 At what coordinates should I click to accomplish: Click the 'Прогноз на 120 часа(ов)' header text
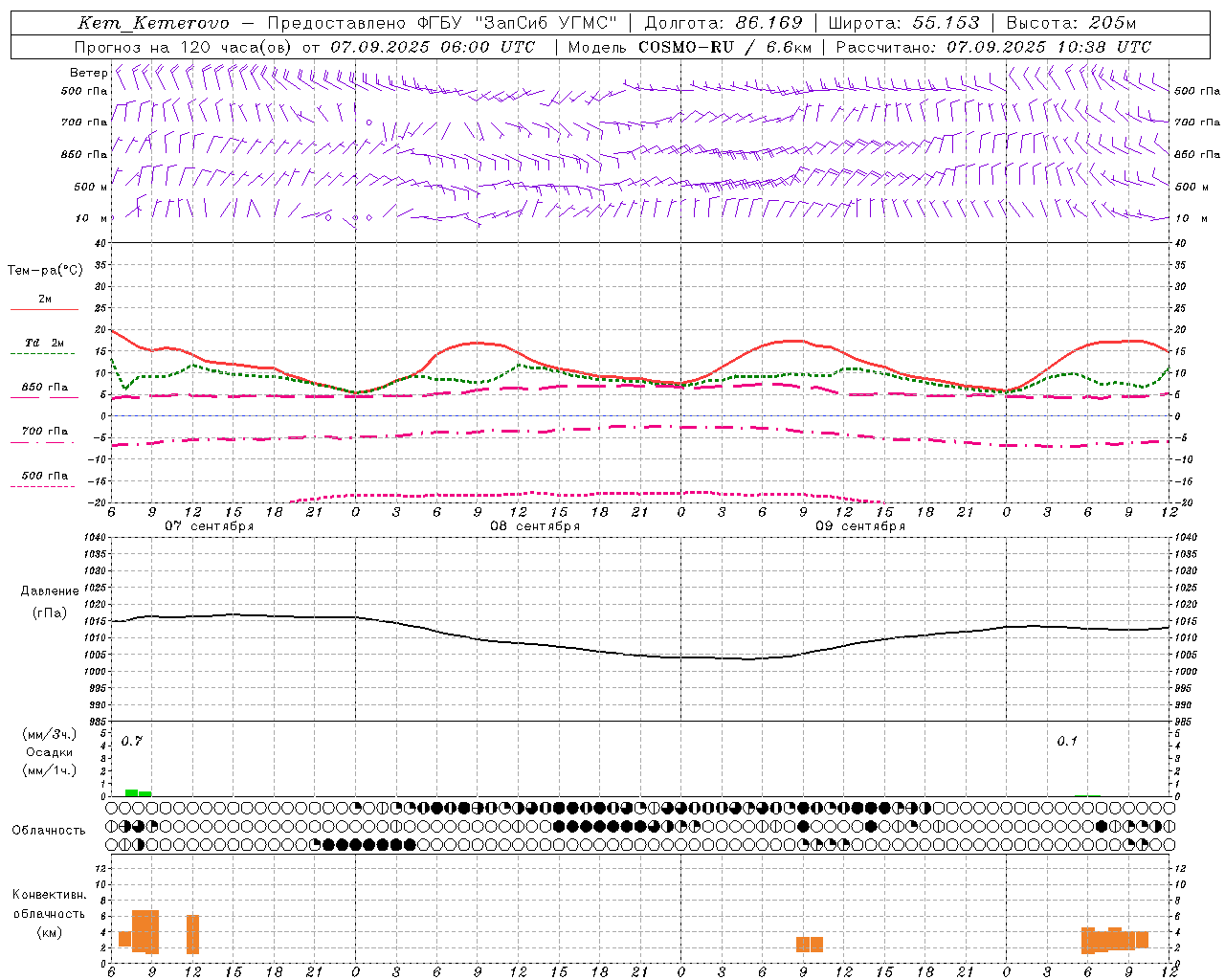(x=184, y=47)
